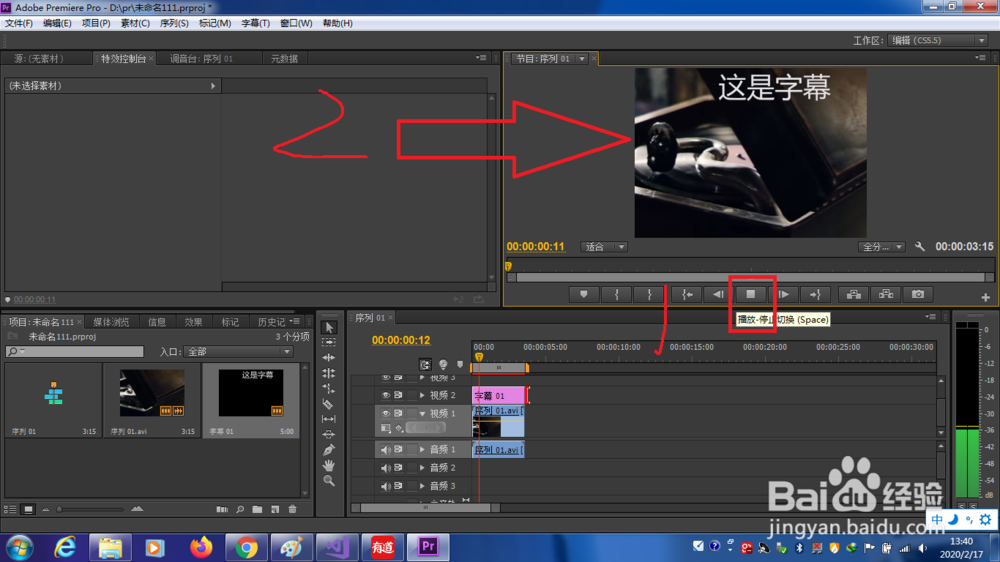1000x562 pixels.
Task: Open the button editor plus icon
Action: tap(985, 297)
